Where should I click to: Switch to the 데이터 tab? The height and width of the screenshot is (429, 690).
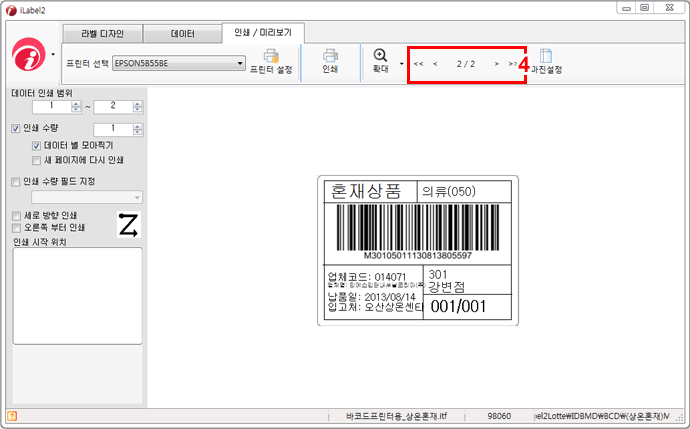click(x=183, y=34)
